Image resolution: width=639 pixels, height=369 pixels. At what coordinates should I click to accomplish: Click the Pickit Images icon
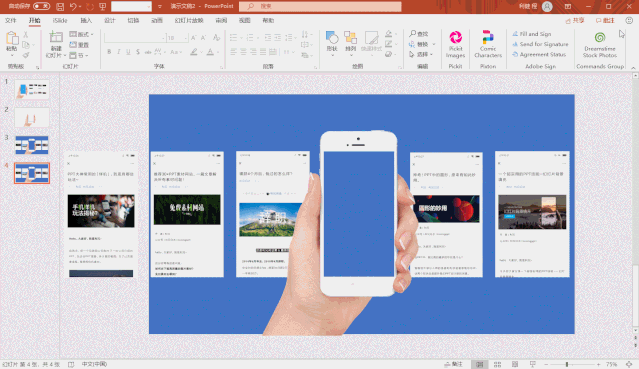pos(455,38)
